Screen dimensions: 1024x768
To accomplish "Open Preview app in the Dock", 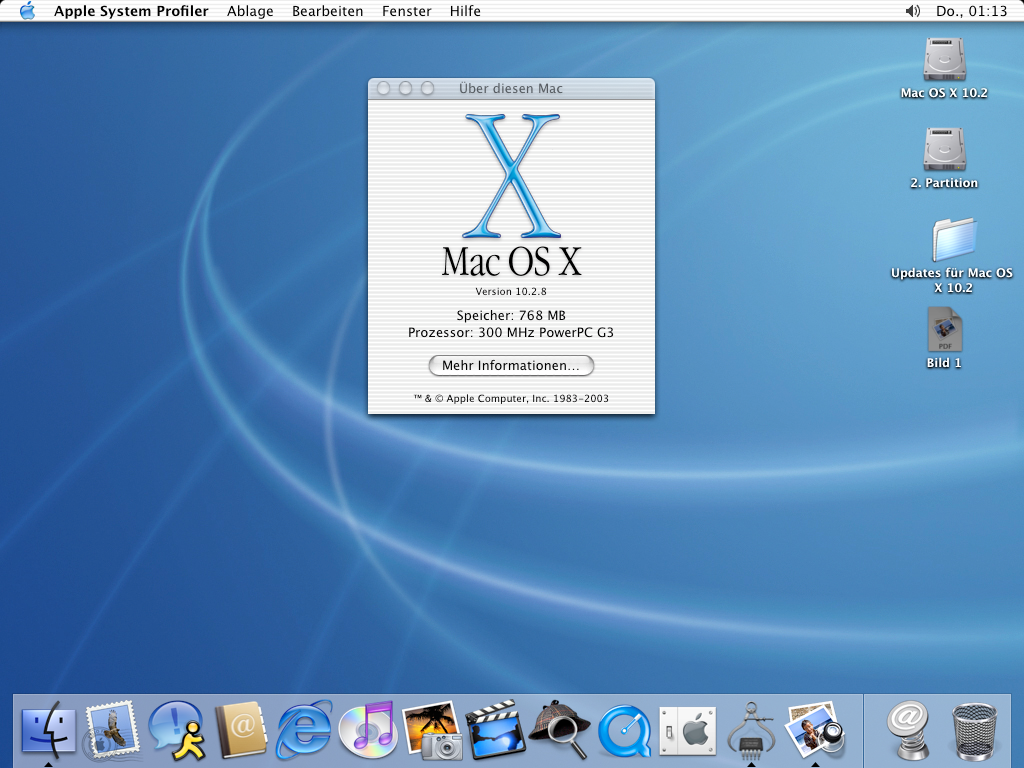I will (x=815, y=730).
